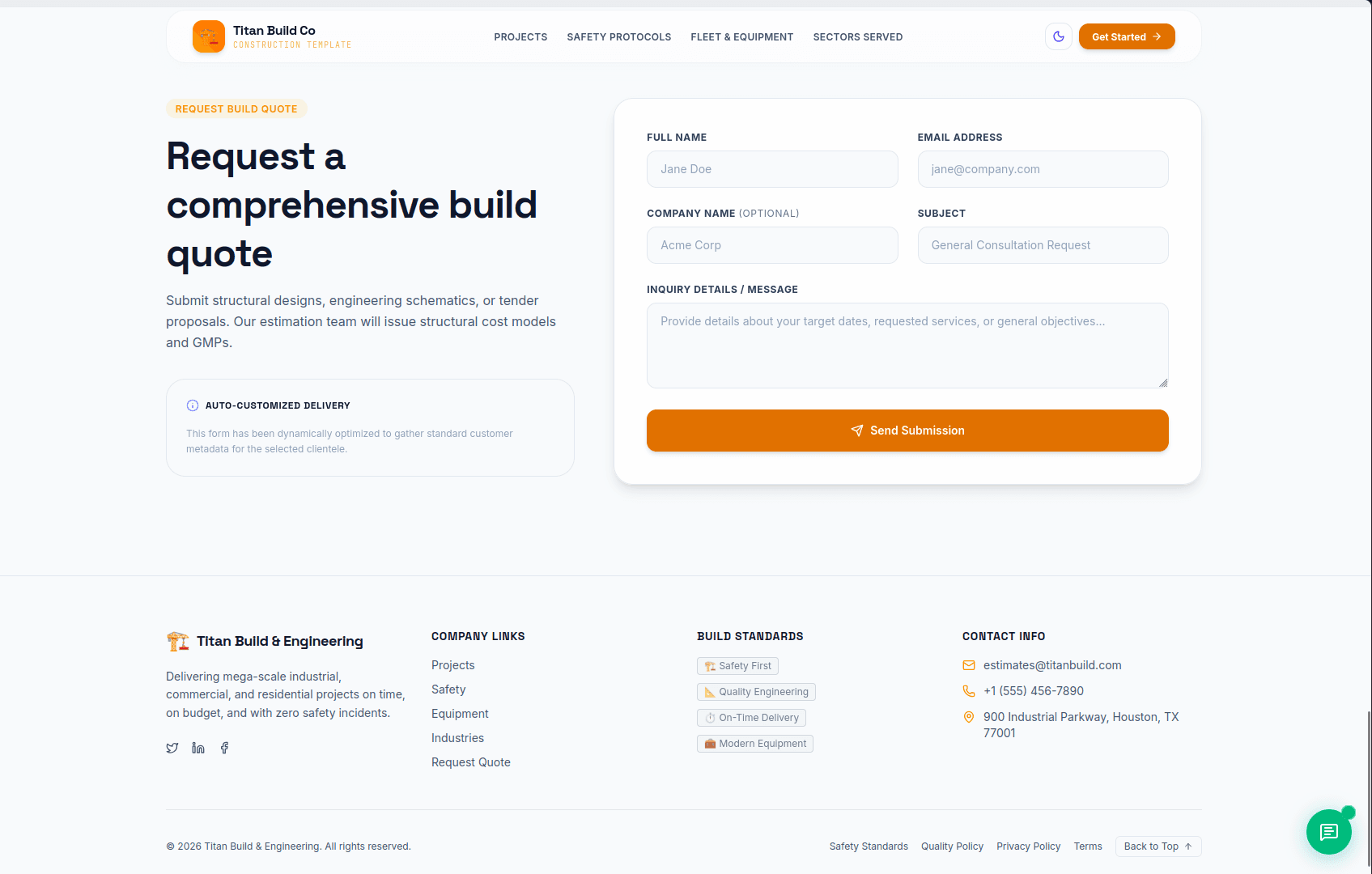This screenshot has width=1372, height=874.
Task: Click the Modern Equipment badge
Action: [x=755, y=744]
